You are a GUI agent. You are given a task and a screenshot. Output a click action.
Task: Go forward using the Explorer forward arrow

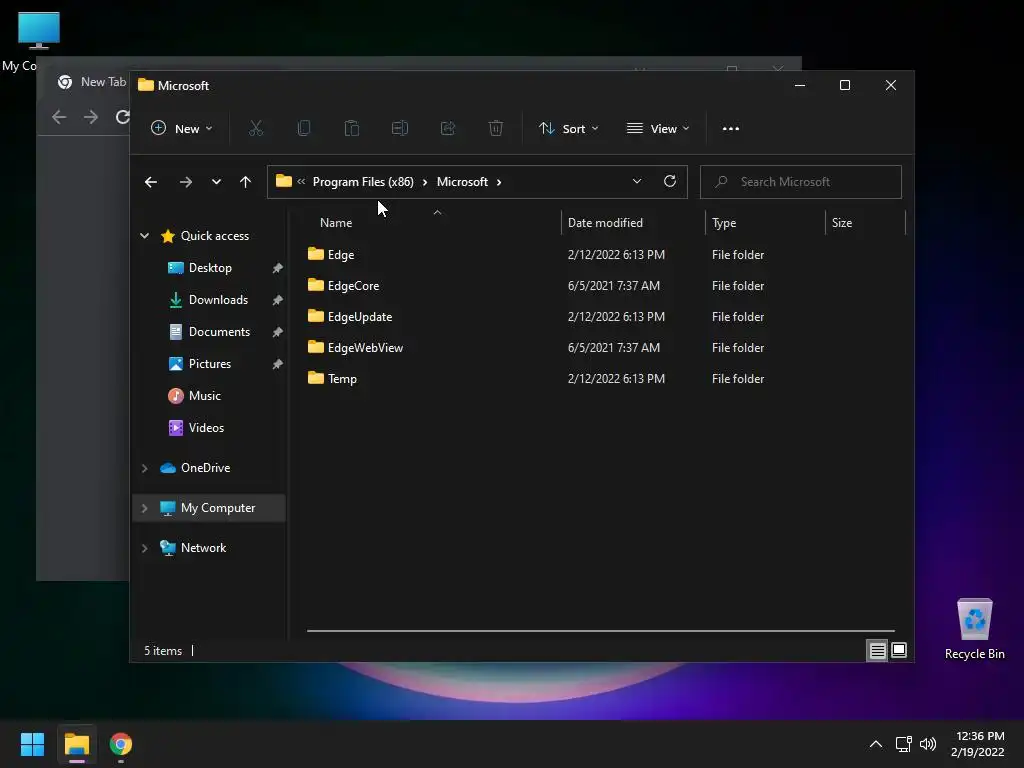186,182
